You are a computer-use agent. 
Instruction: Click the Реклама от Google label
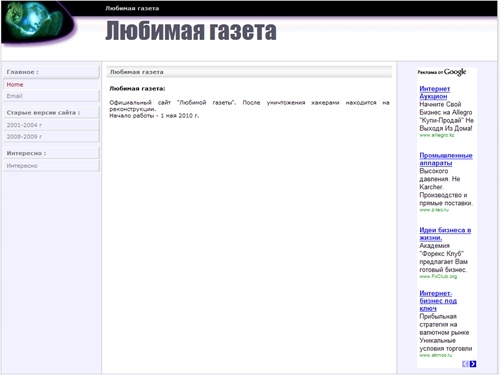click(x=442, y=72)
